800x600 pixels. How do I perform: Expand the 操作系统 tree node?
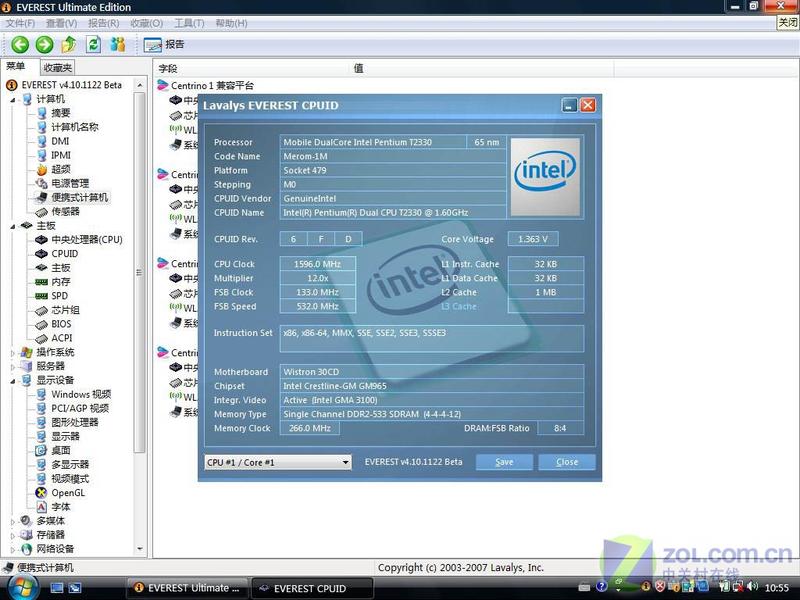13,353
